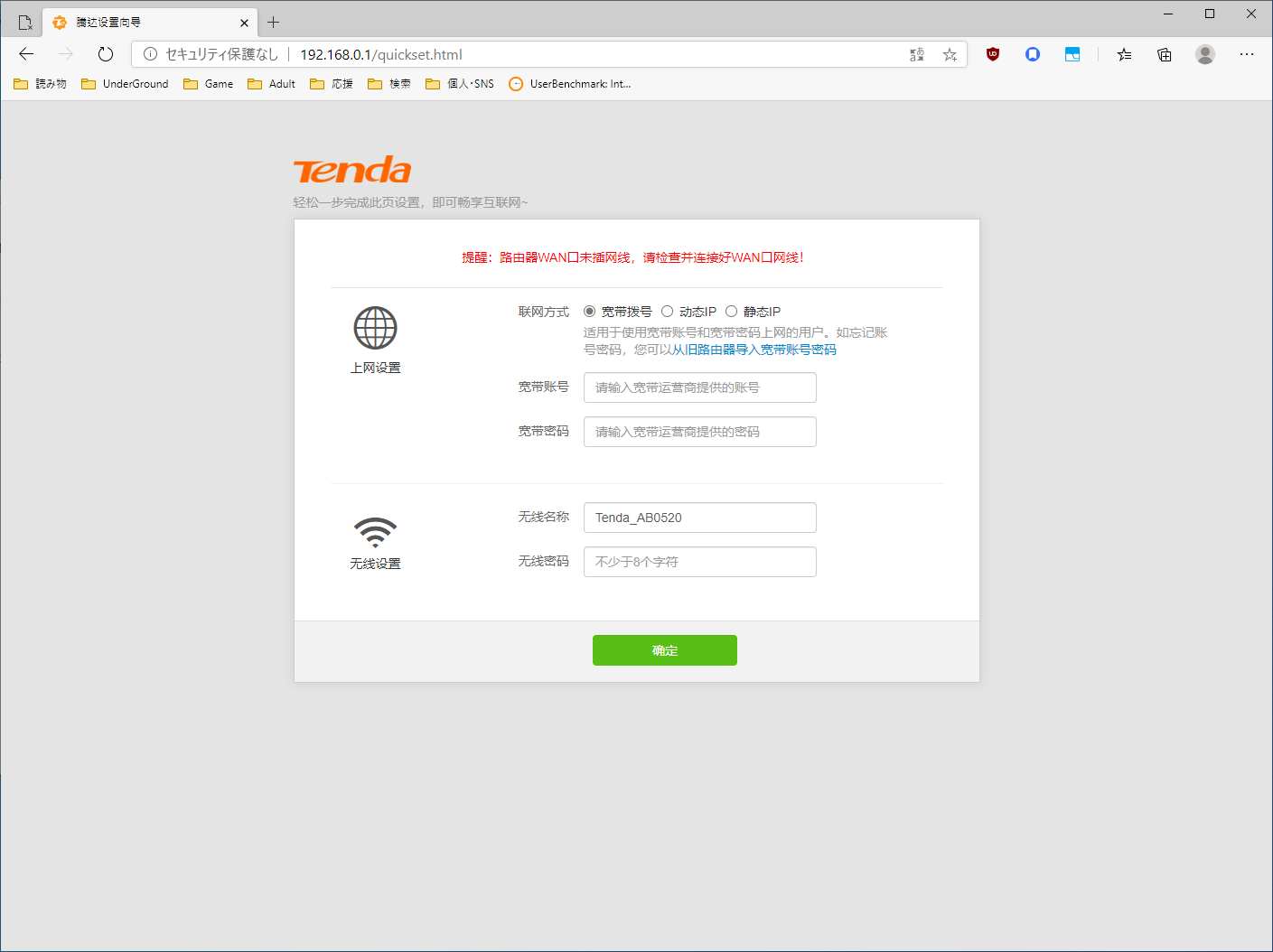This screenshot has height=952, width=1273.
Task: Click the globe internet settings icon
Action: 375,328
